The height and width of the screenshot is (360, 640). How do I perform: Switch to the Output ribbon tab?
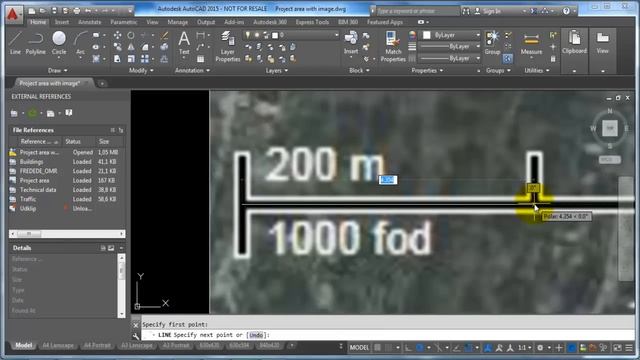pos(206,22)
